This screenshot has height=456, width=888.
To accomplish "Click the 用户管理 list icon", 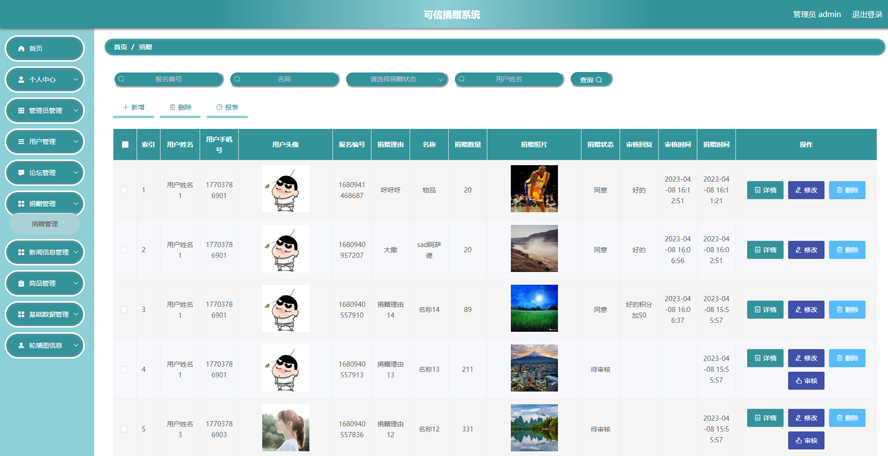I will 22,142.
